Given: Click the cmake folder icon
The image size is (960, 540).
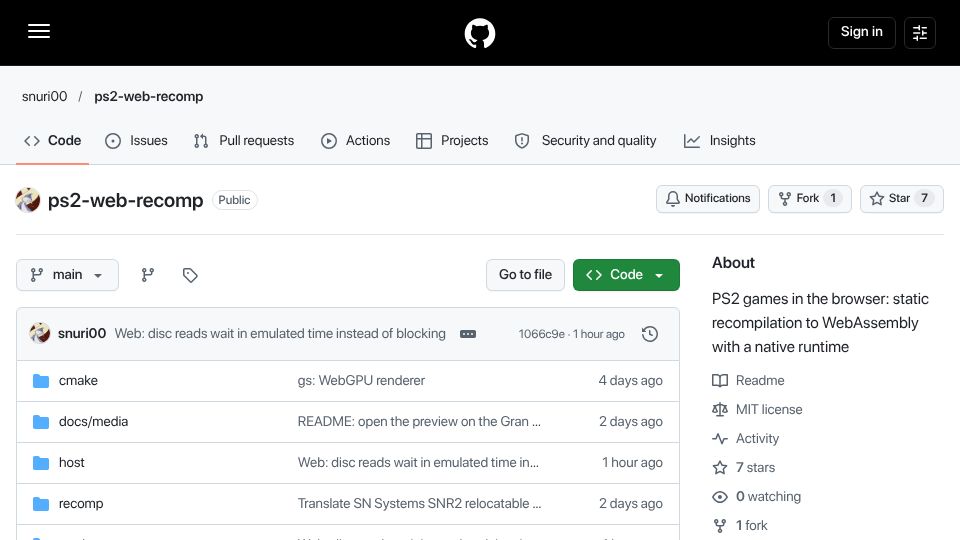Looking at the screenshot, I should click(x=41, y=381).
